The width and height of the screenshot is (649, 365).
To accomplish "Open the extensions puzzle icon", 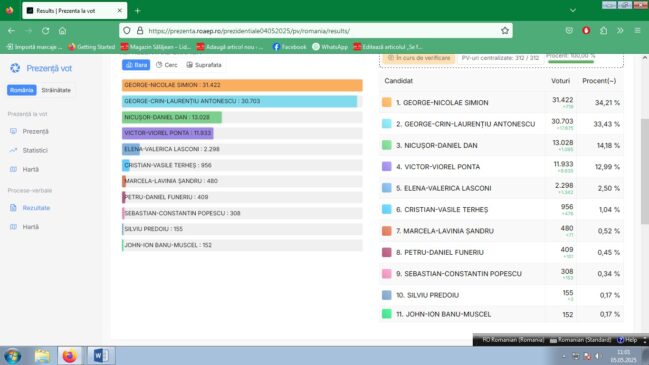I will pos(603,31).
